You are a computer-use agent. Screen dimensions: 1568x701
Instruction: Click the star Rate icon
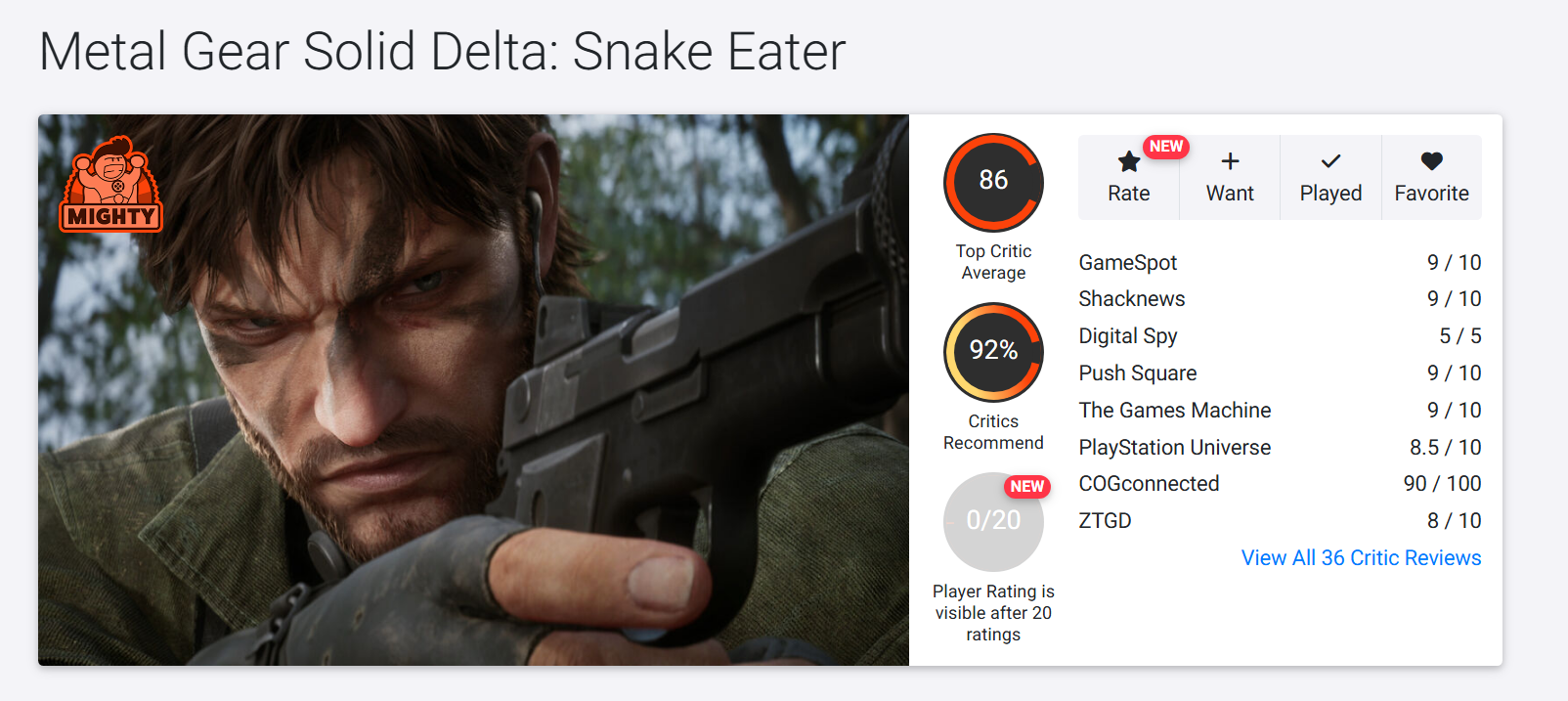point(1129,161)
